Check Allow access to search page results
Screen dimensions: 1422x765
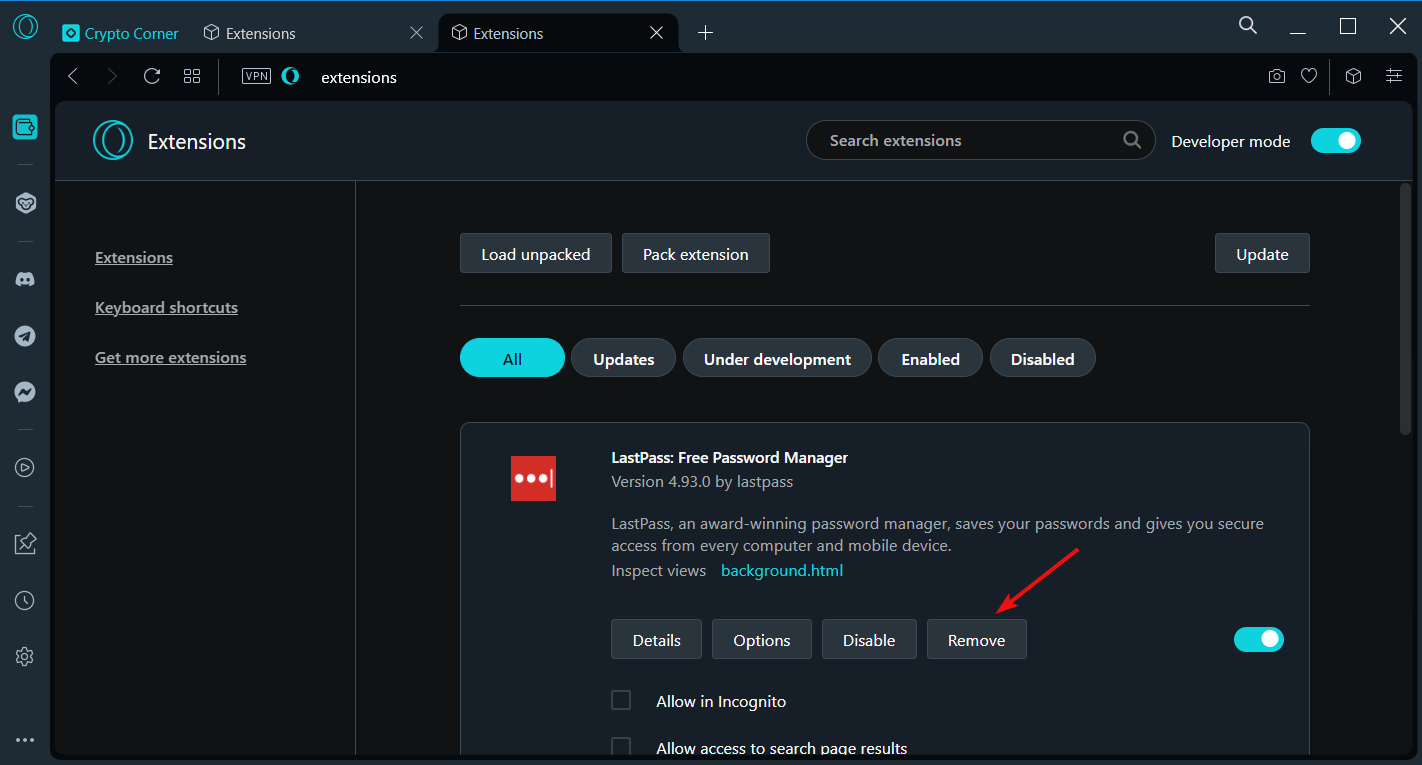coord(621,747)
